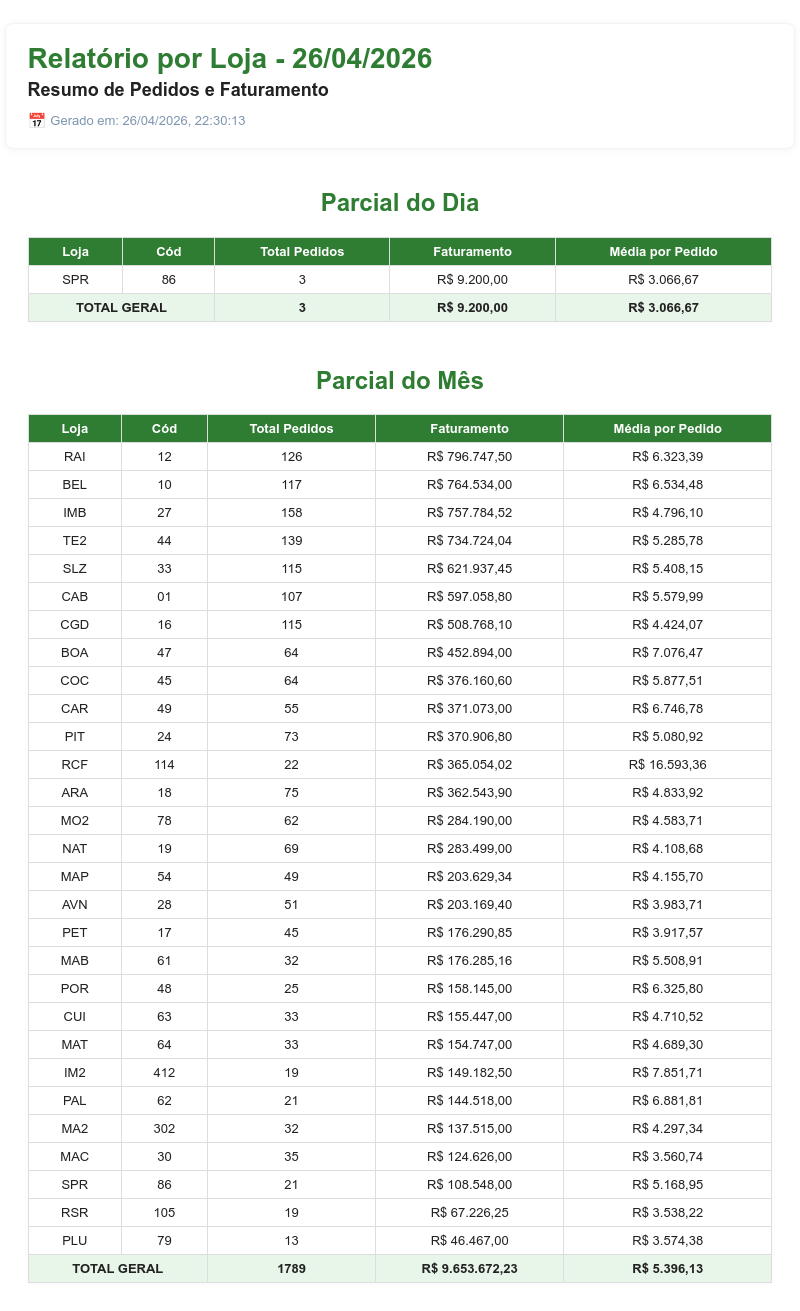Viewport: 800px width, 1311px height.
Task: Select the PLU store row name
Action: pos(75,1241)
